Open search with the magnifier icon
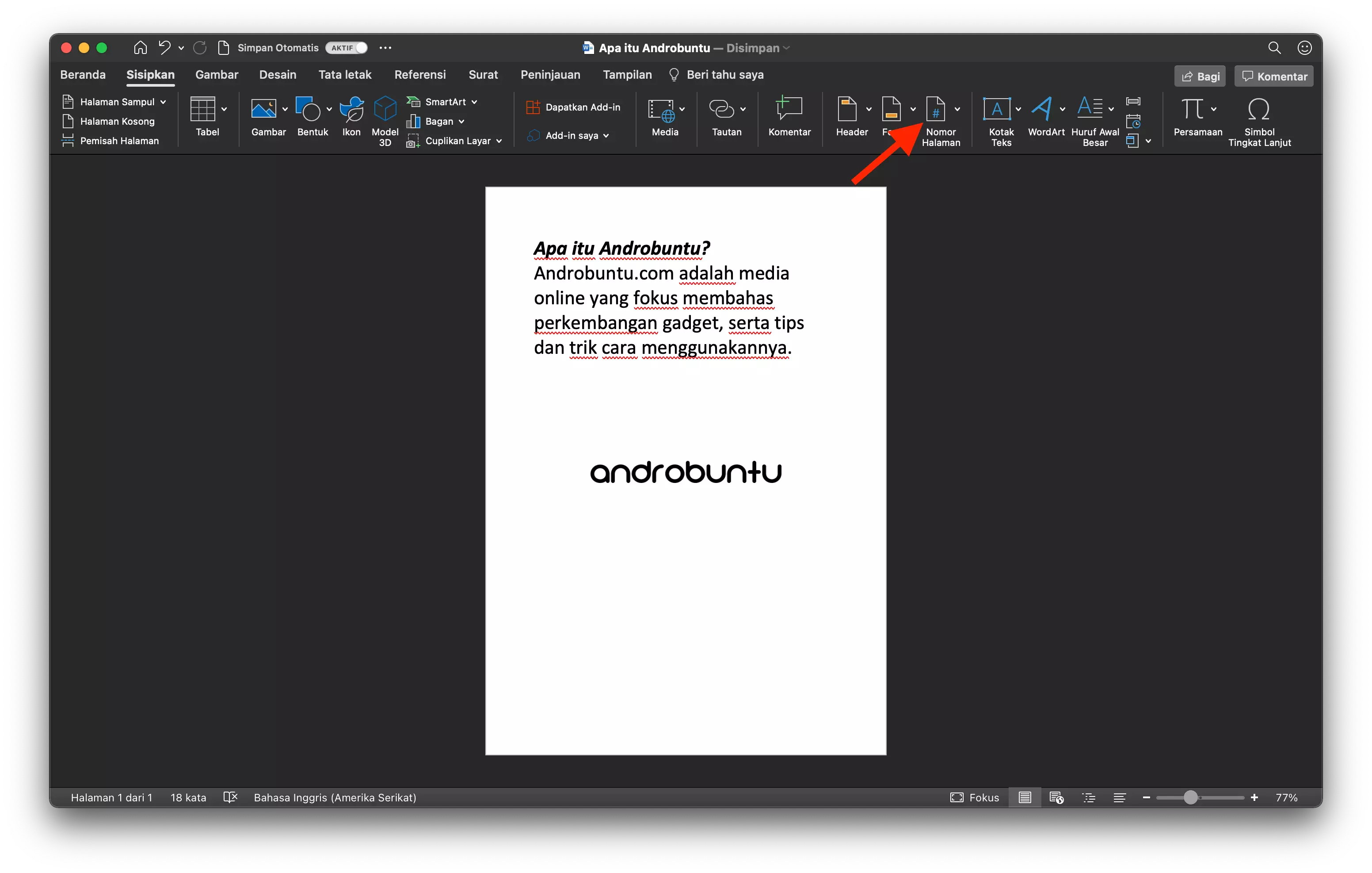1372x873 pixels. (1275, 47)
